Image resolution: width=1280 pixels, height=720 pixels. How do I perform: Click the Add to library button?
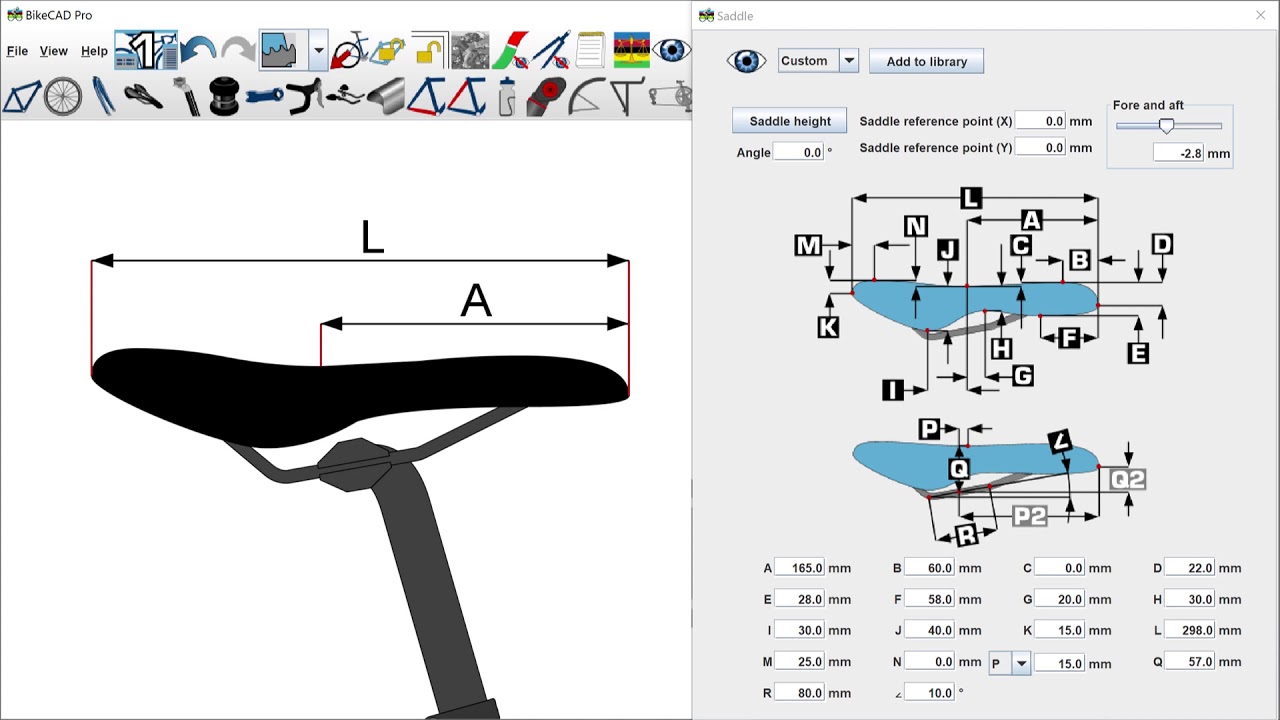point(927,61)
